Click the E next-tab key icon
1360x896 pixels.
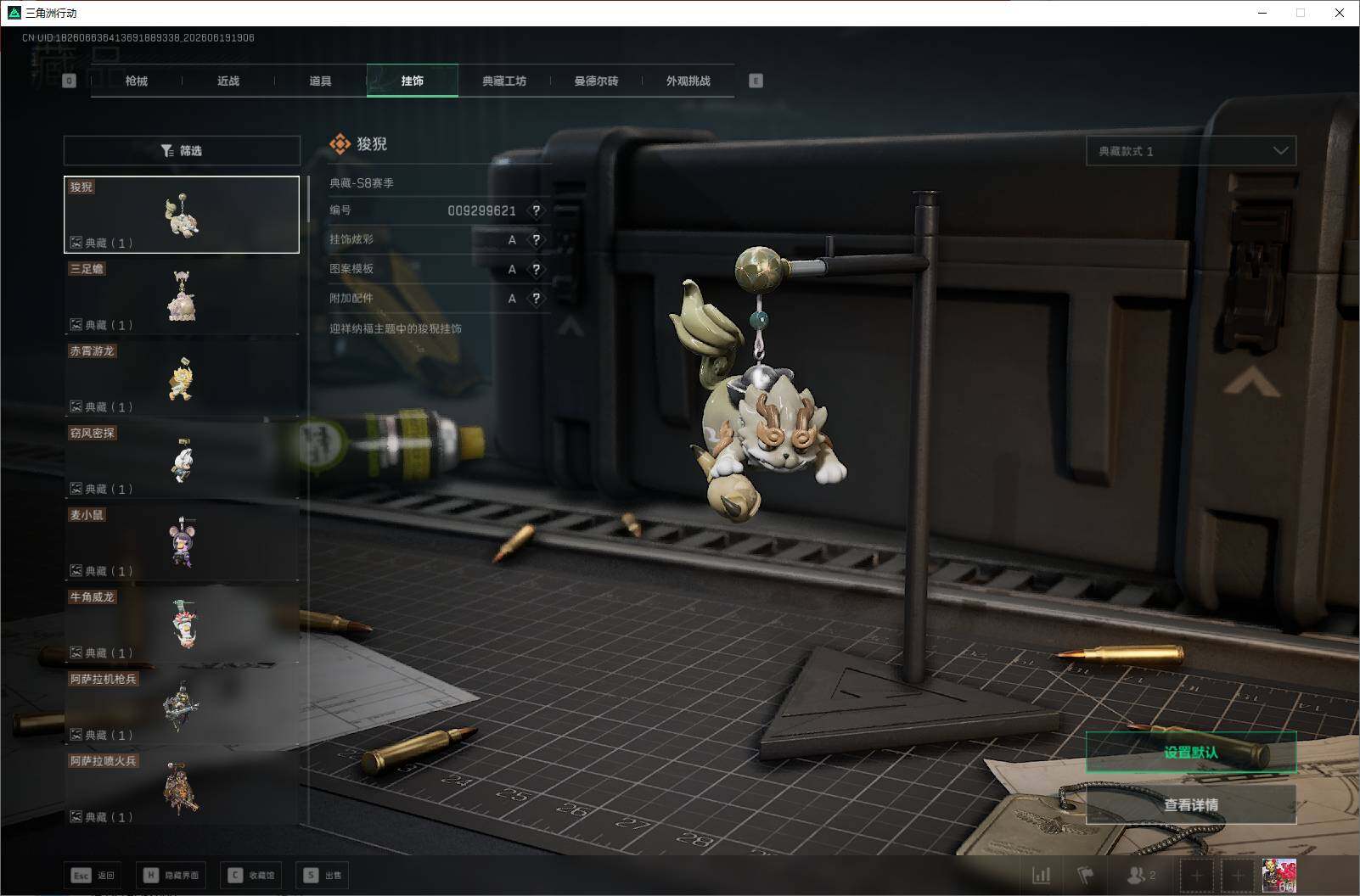(x=756, y=81)
